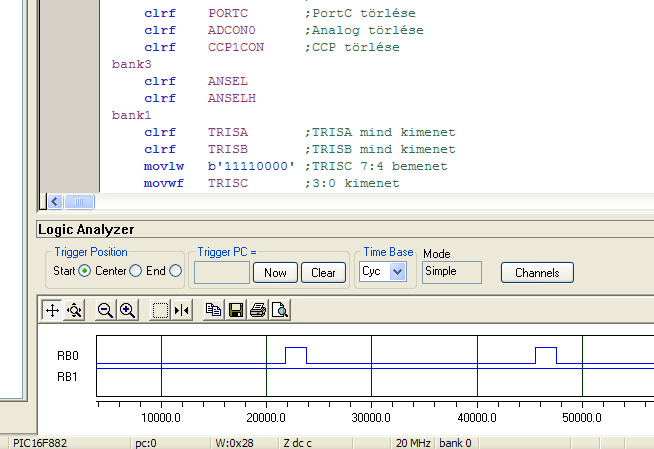Open the Time Base Cyc dropdown
This screenshot has width=654, height=449.
[397, 272]
